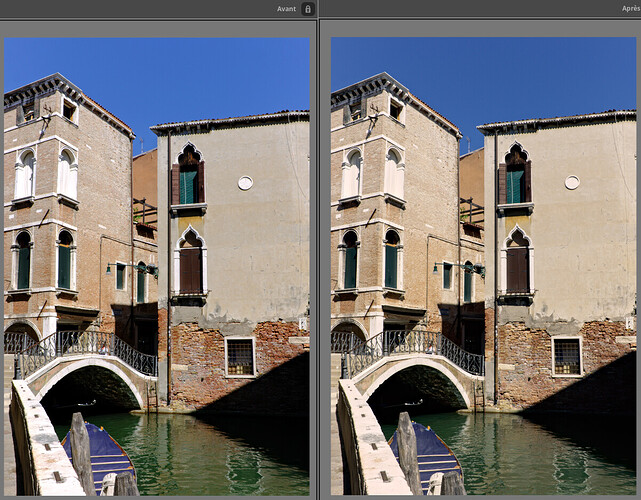Click the street lamp in Après image

[x=439, y=268]
